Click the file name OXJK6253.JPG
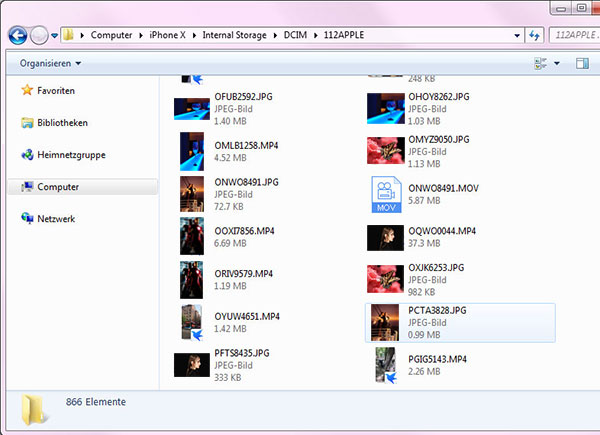This screenshot has height=435, width=600. (436, 268)
